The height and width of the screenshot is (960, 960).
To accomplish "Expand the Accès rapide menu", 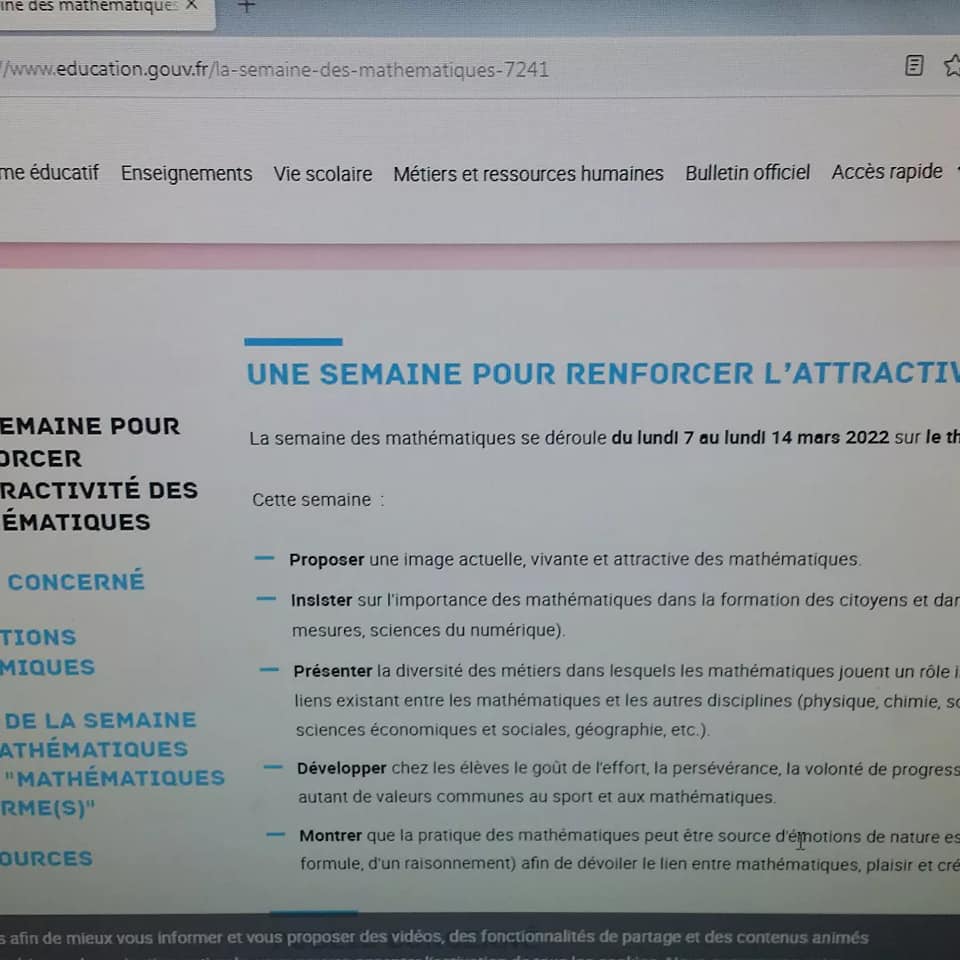I will (x=887, y=171).
